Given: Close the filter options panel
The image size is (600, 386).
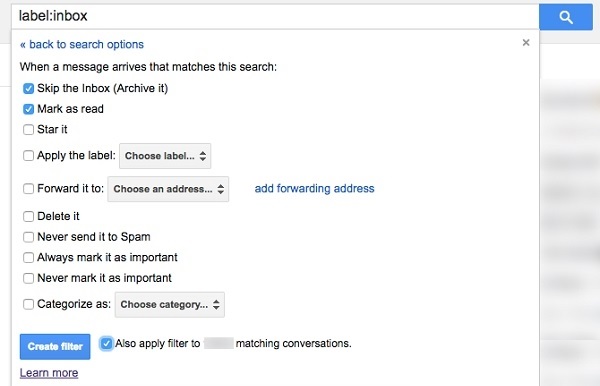Looking at the screenshot, I should coord(526,42).
